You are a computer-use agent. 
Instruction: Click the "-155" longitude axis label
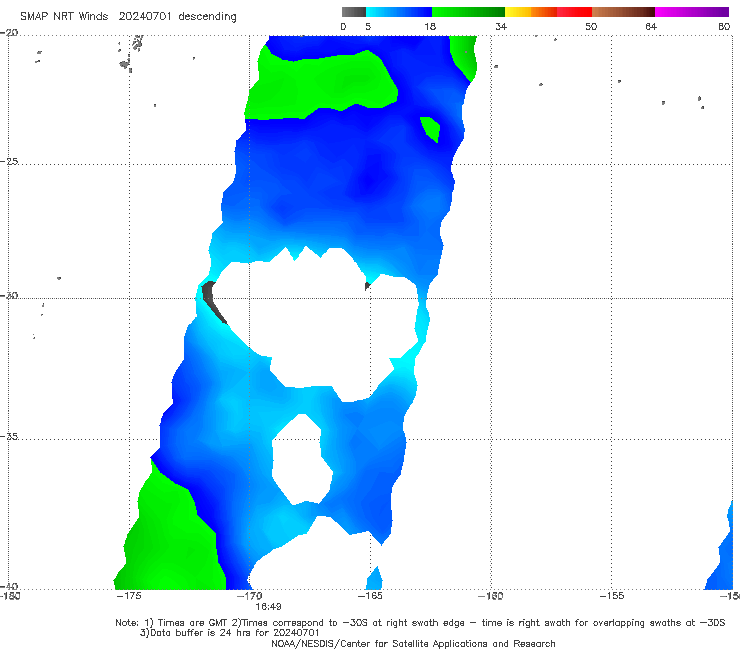coord(612,596)
